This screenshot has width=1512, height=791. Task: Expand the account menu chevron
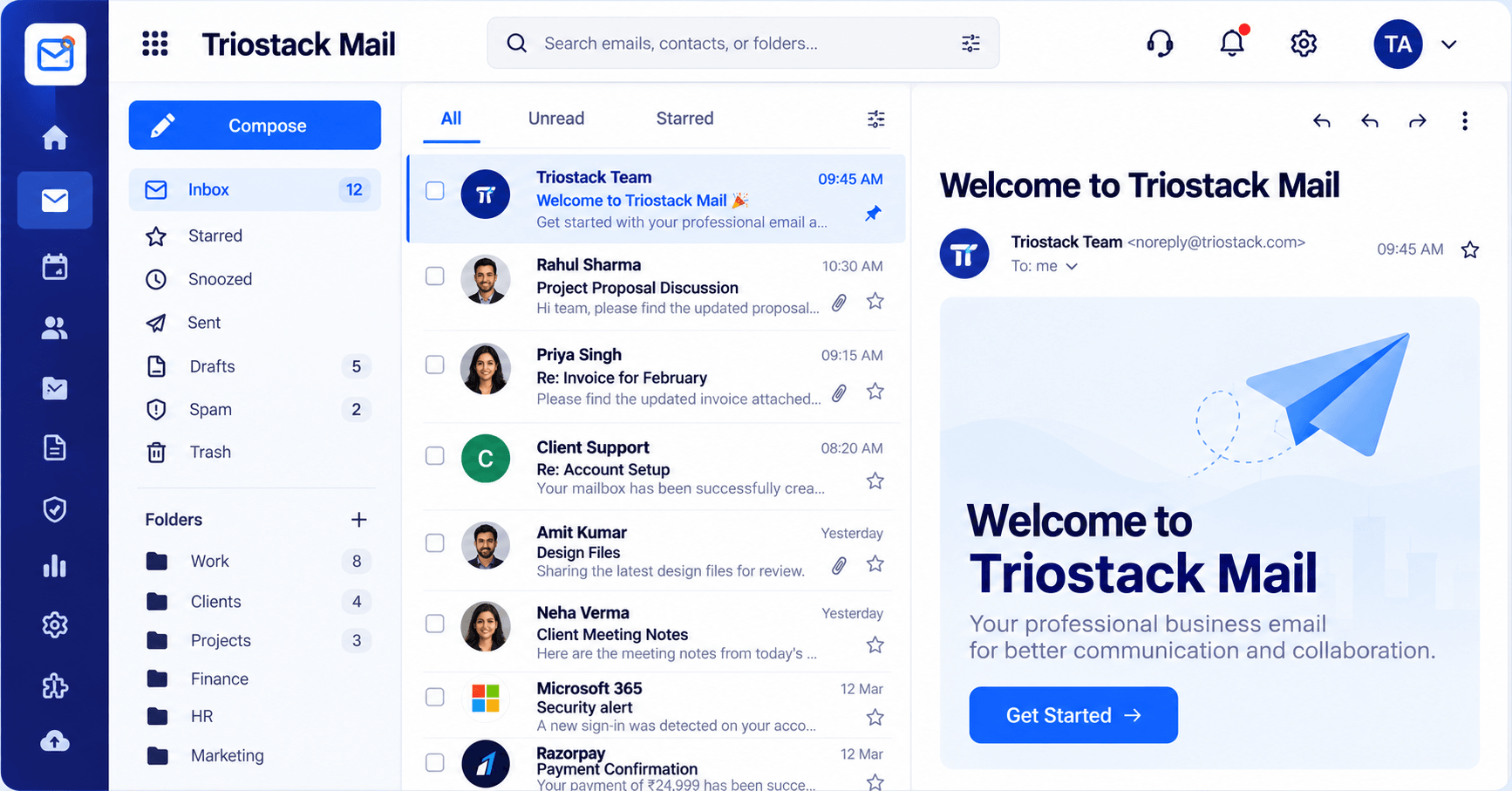coord(1449,44)
